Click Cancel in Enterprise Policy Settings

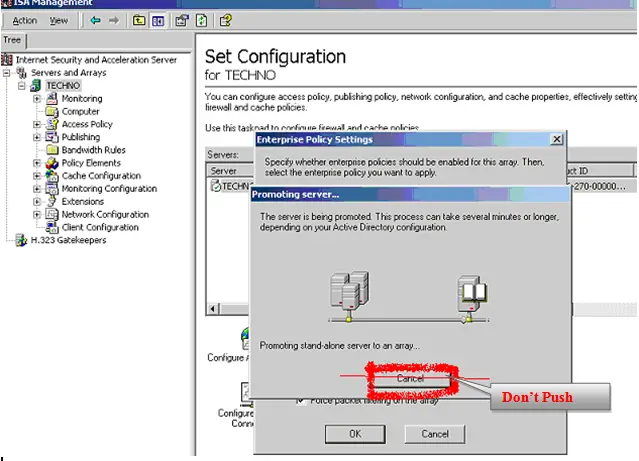coord(435,434)
